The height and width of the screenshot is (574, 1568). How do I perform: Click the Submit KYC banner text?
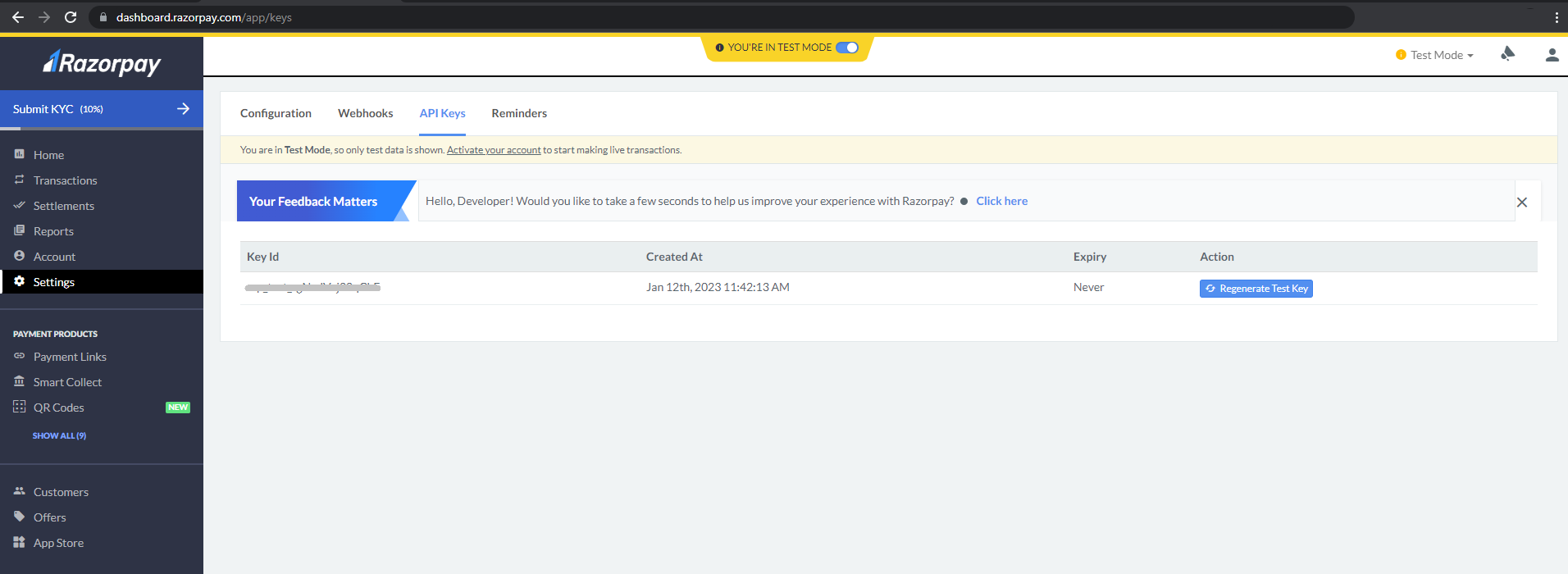coord(58,109)
